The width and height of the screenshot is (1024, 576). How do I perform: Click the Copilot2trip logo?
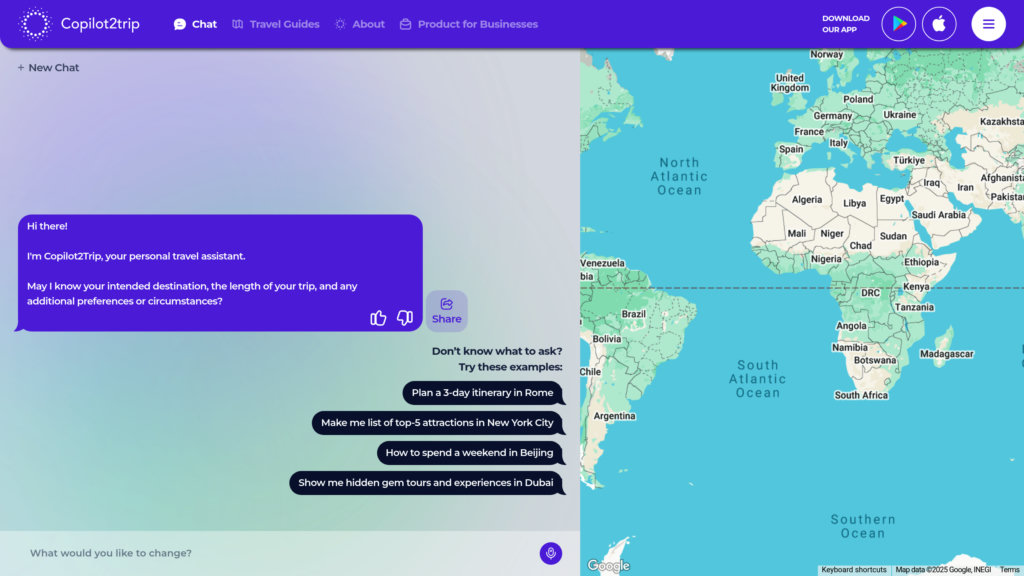[79, 24]
